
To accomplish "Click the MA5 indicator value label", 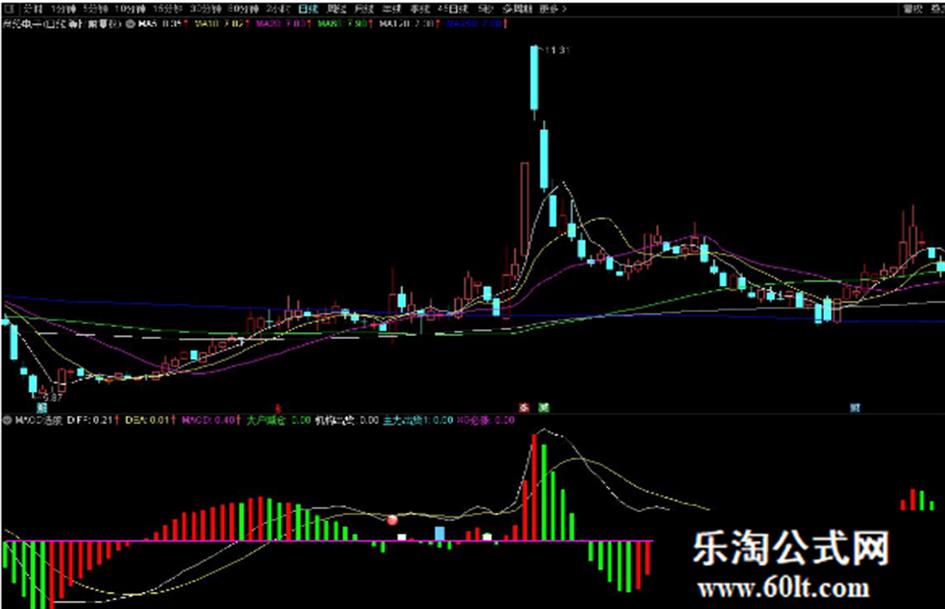I will coord(162,24).
